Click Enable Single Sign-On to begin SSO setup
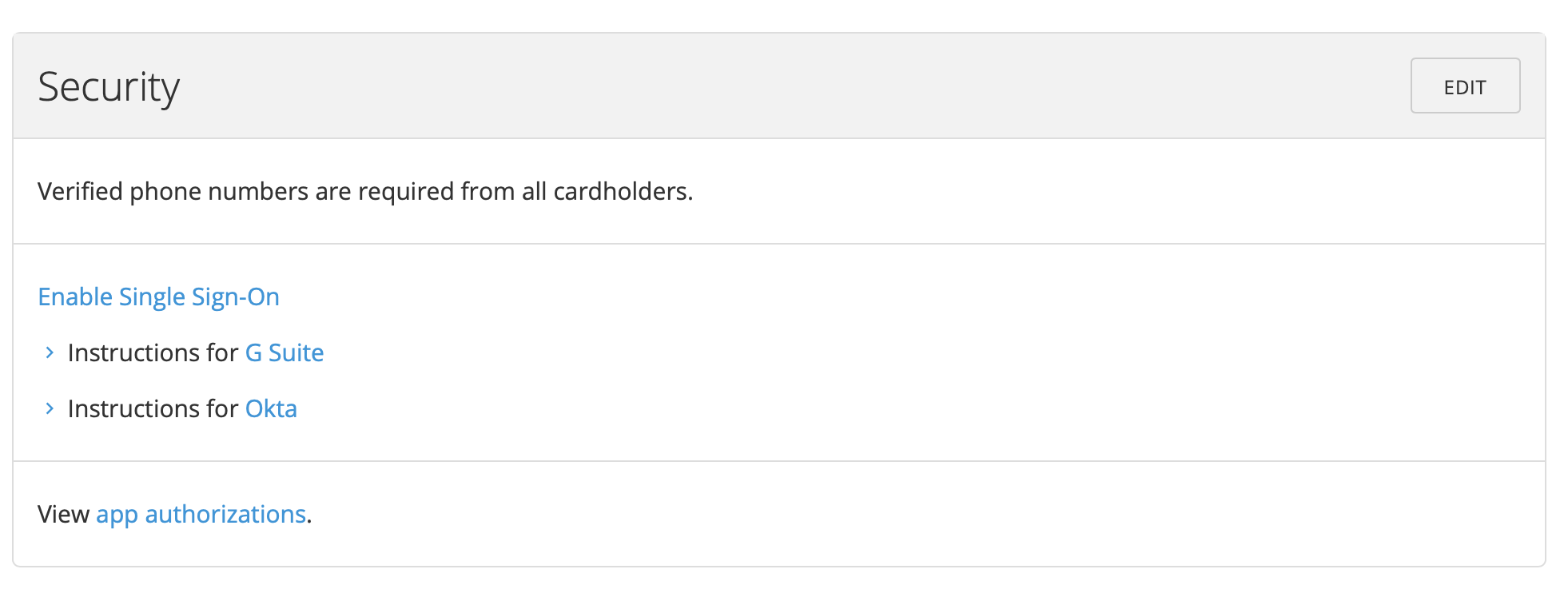1568x601 pixels. point(158,297)
